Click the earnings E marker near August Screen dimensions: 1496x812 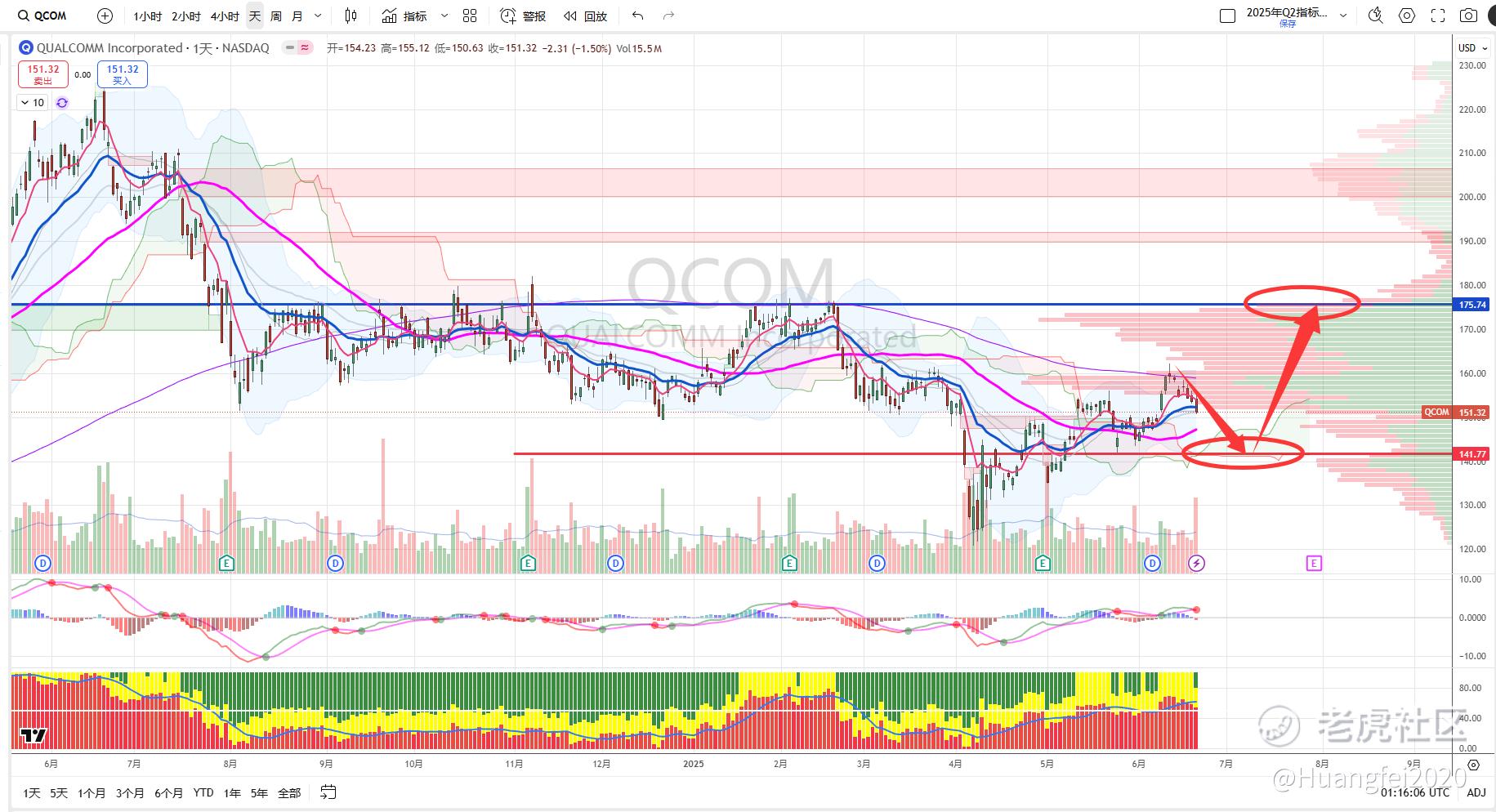[227, 563]
